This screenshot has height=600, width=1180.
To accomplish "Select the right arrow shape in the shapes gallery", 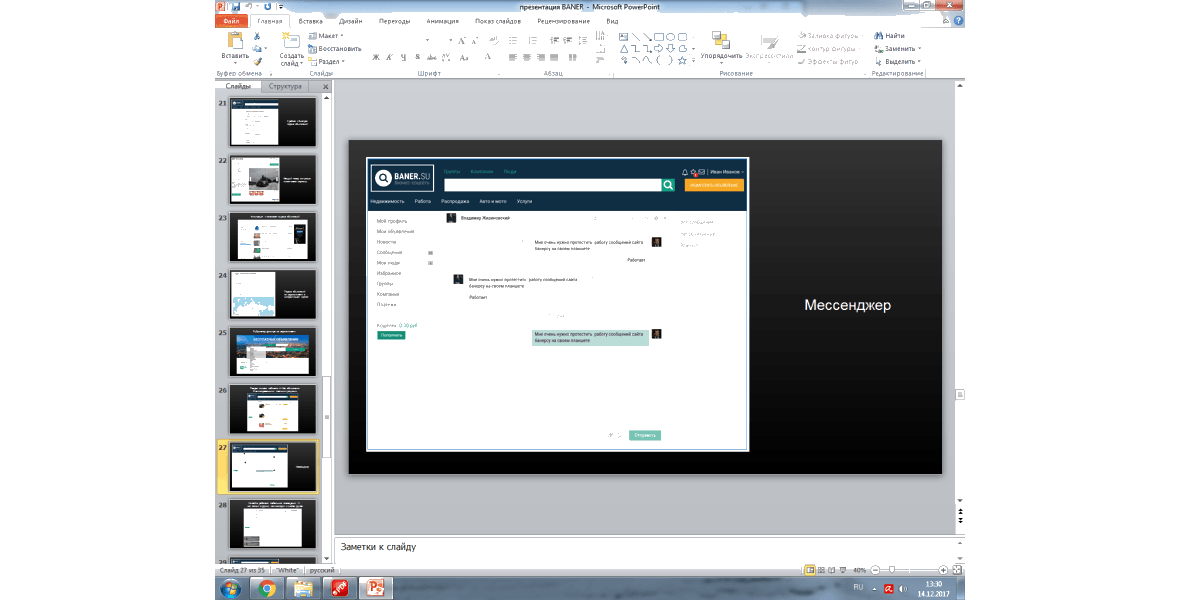I will coord(658,48).
